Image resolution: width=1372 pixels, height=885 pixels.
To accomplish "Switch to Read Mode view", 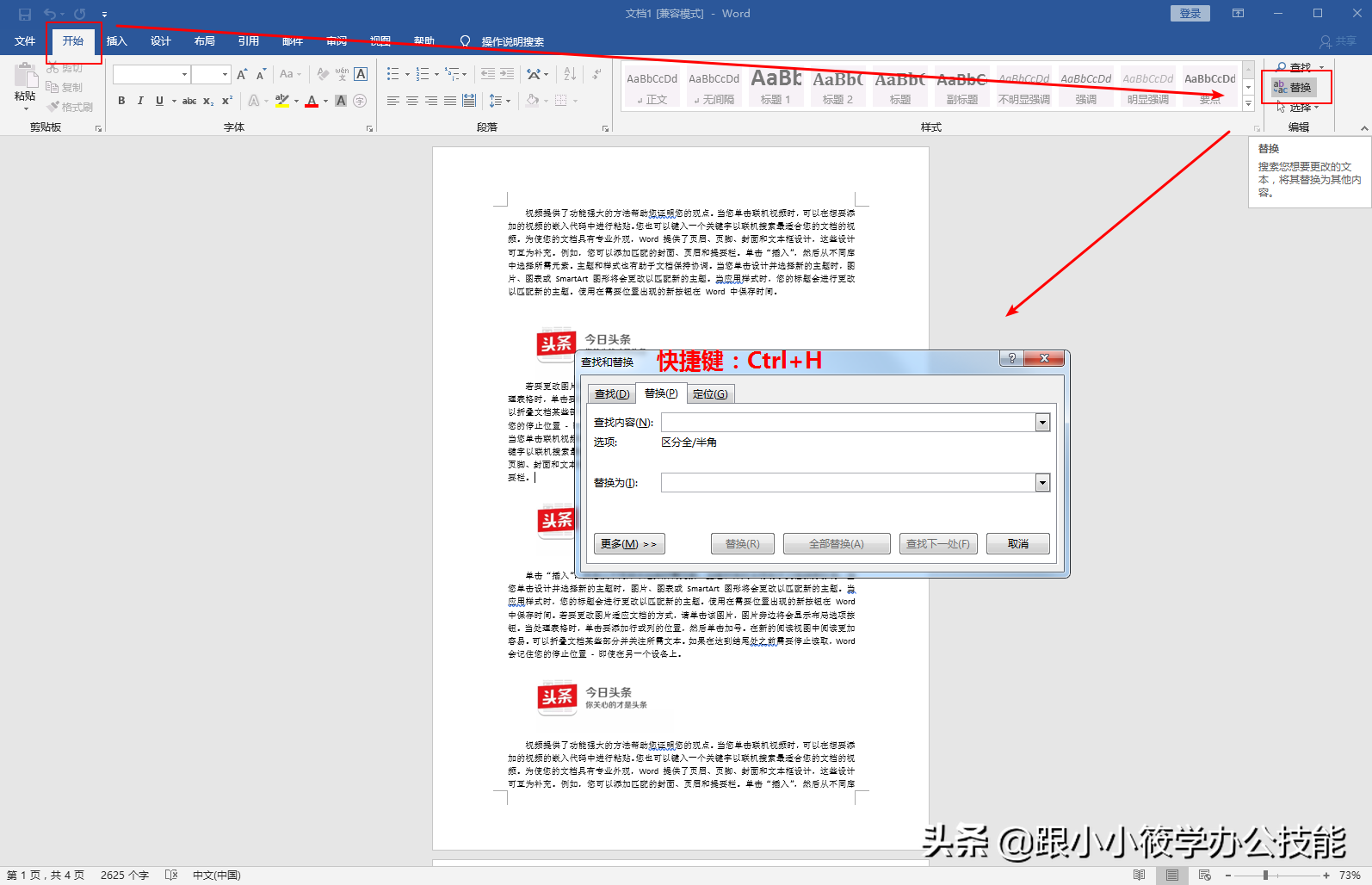I will [x=1139, y=875].
